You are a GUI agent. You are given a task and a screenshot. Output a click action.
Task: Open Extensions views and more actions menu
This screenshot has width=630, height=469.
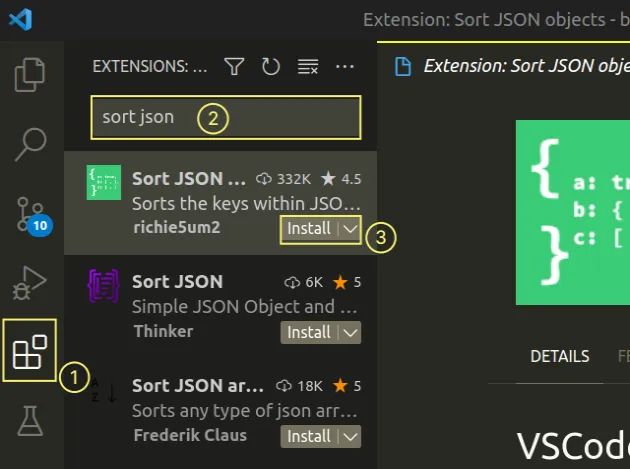[x=345, y=66]
